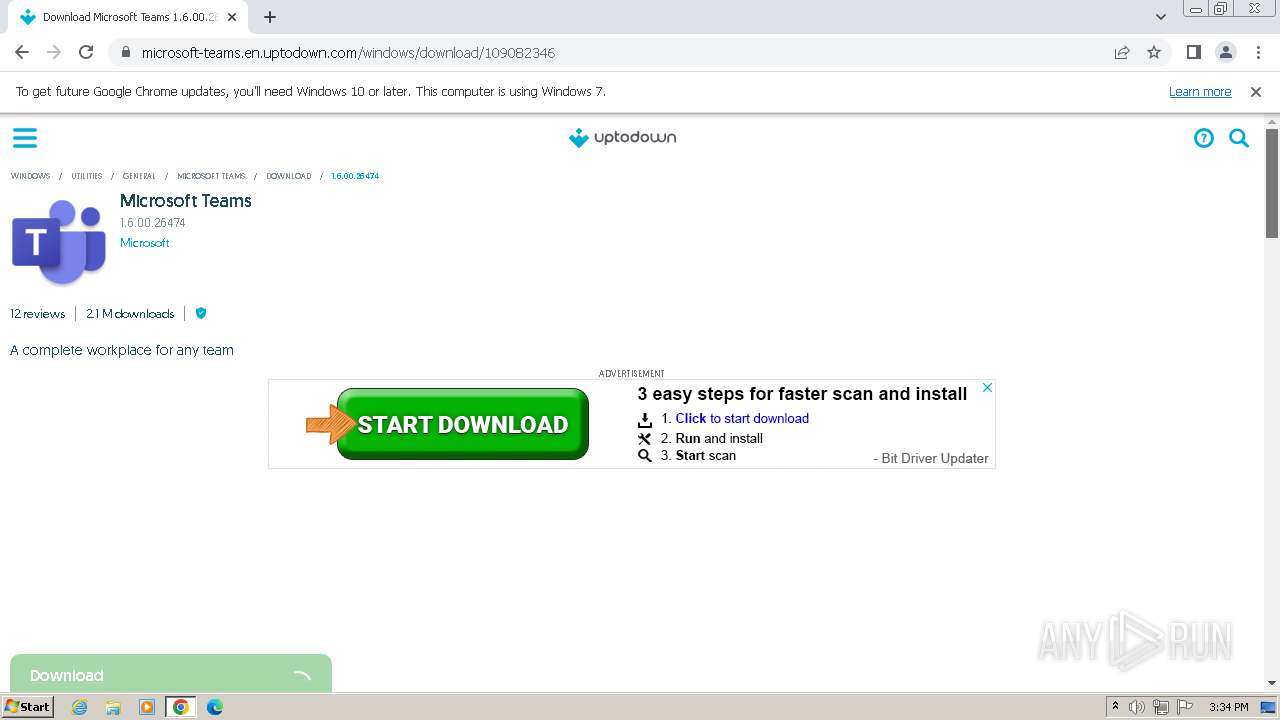This screenshot has height=720, width=1280.
Task: Click the Microsoft Teams app icon
Action: (x=59, y=242)
